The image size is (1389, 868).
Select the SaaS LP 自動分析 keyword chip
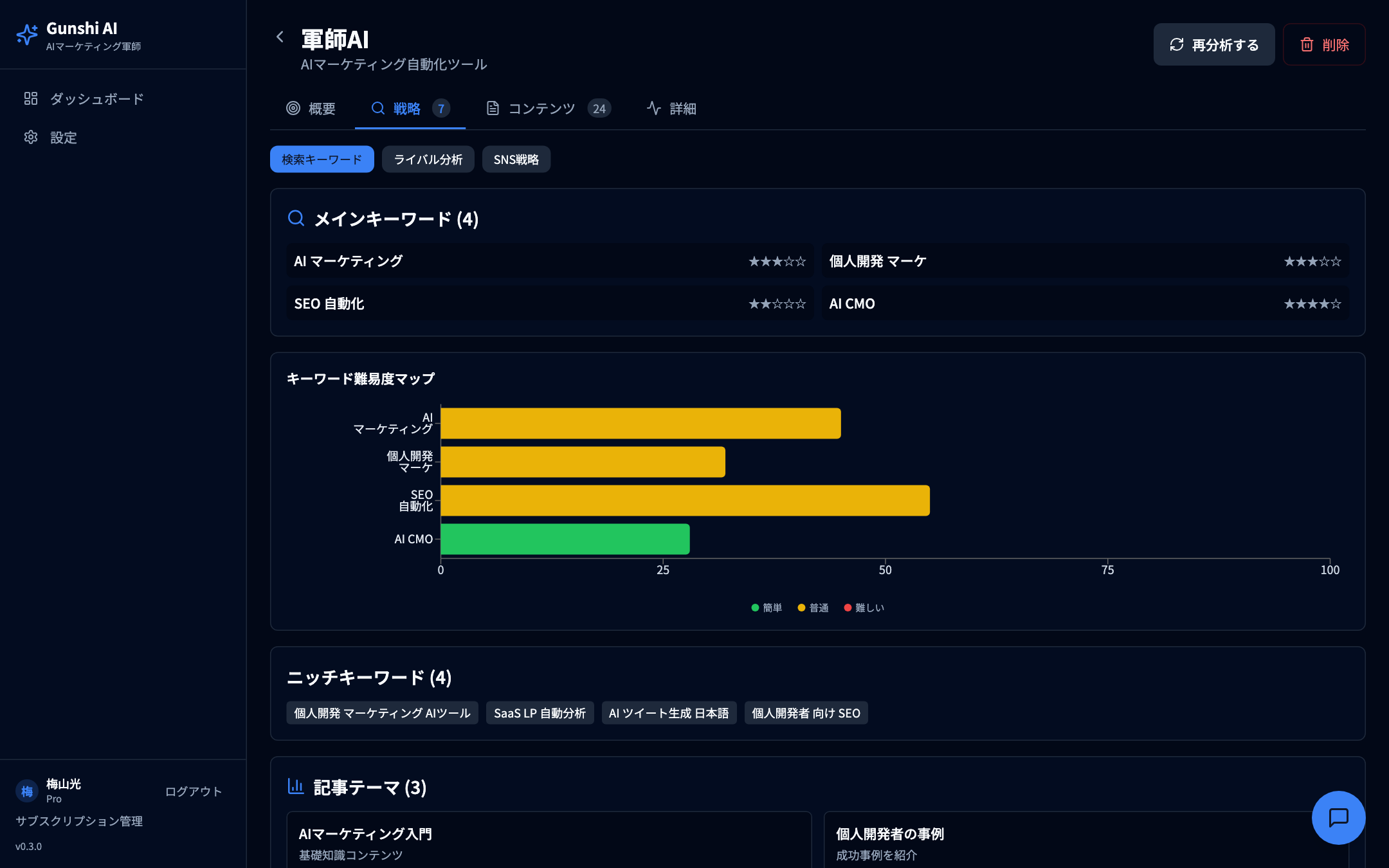pos(540,713)
